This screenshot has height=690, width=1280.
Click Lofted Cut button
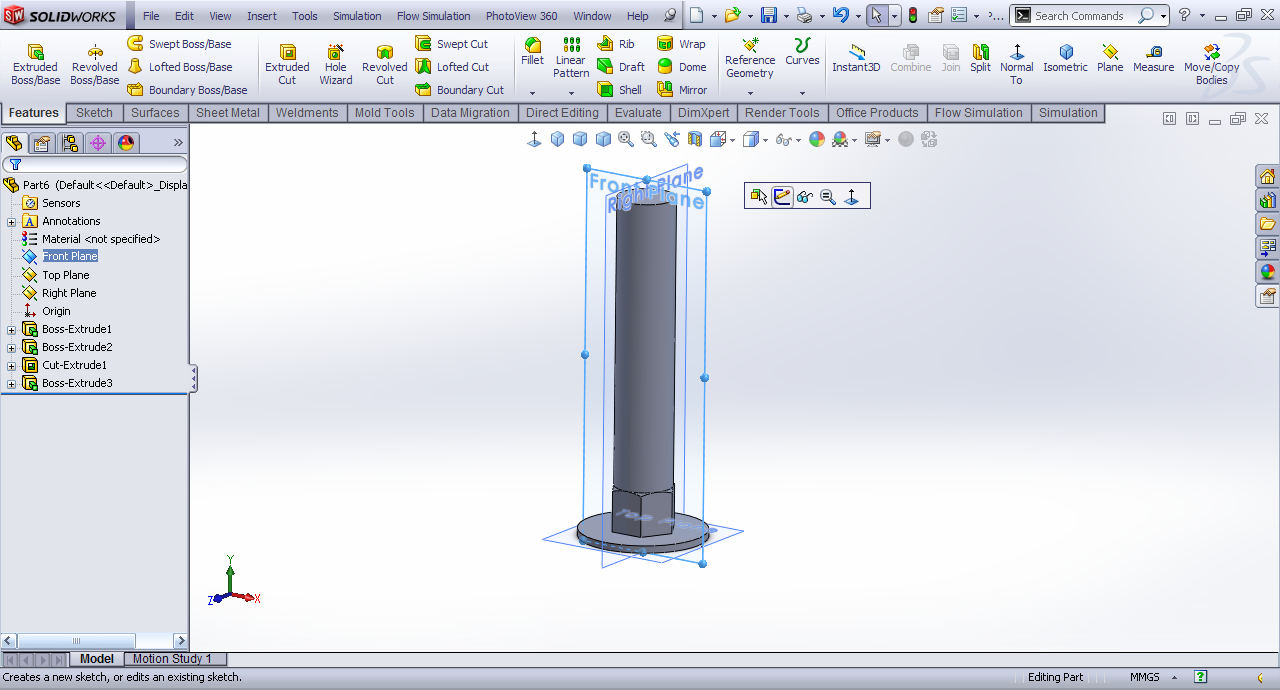(452, 67)
